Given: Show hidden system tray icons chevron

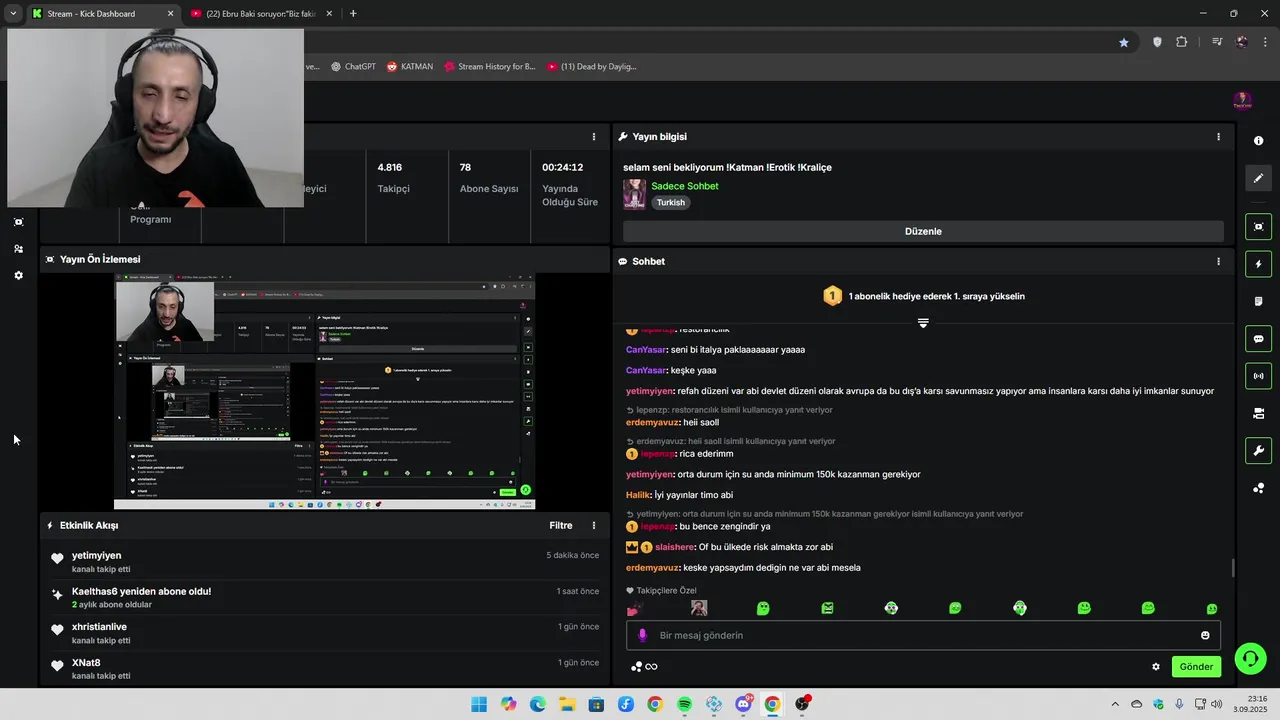Looking at the screenshot, I should pos(1115,704).
